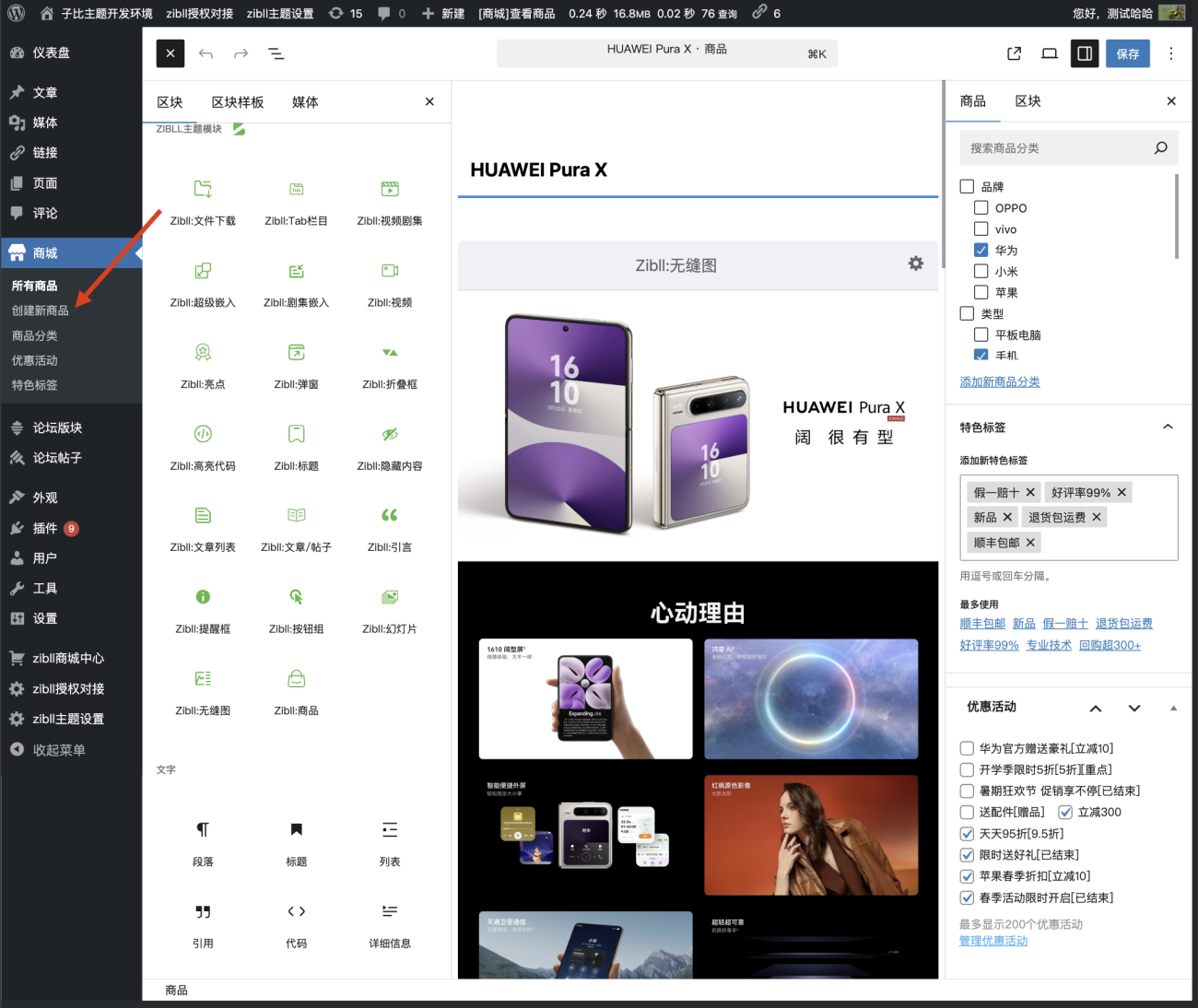Collapse the 特色标签 panel
Image resolution: width=1198 pixels, height=1008 pixels.
(1168, 427)
